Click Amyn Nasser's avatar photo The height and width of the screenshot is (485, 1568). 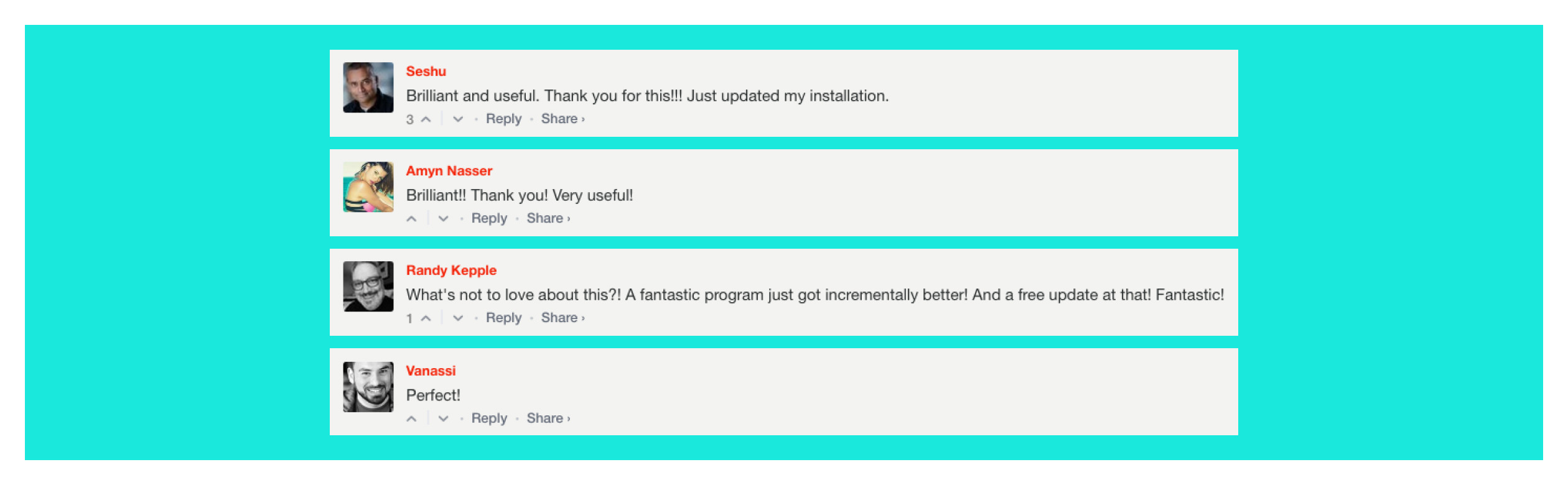368,187
